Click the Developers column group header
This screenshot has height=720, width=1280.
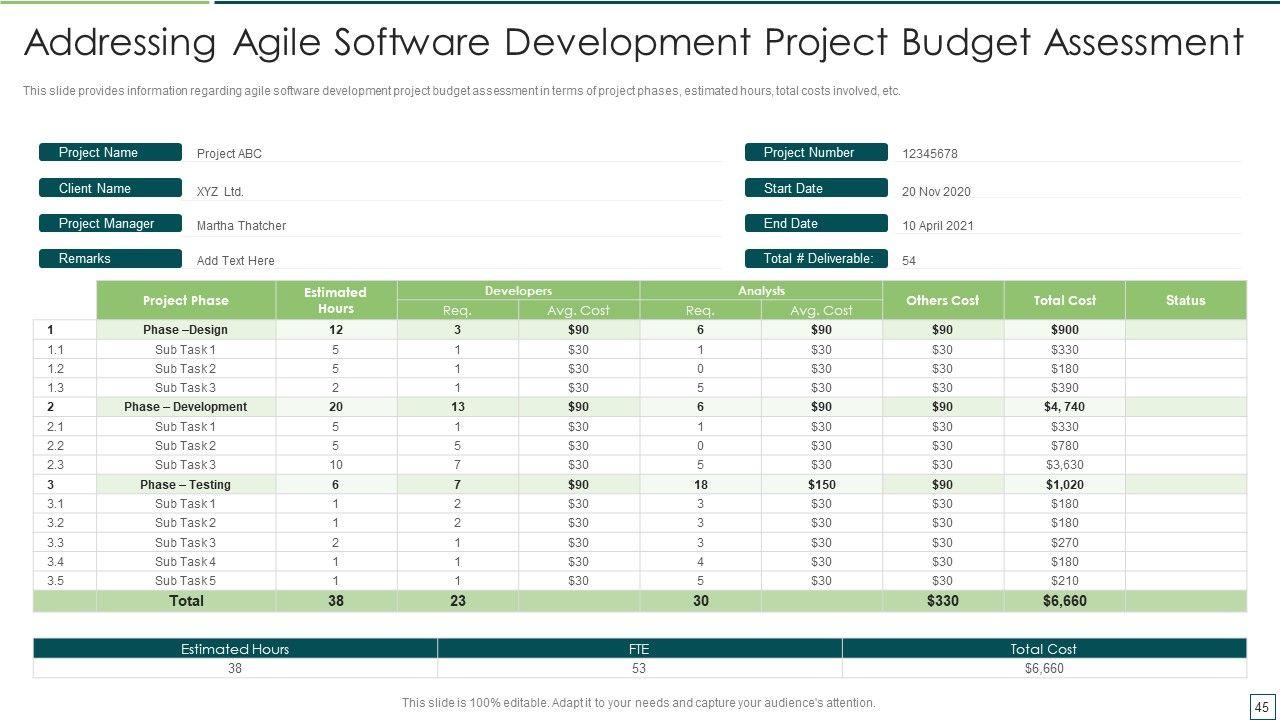click(518, 290)
